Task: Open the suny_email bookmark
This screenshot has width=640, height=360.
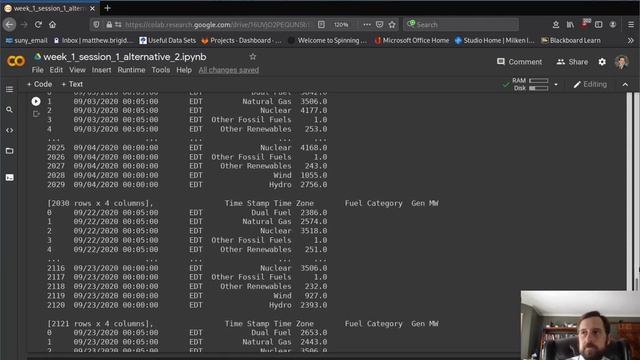Action: pyautogui.click(x=27, y=40)
